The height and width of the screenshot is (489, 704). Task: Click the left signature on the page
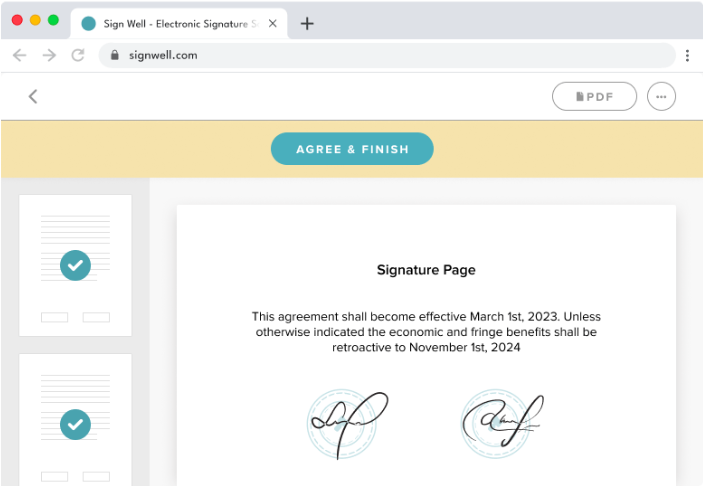click(345, 424)
